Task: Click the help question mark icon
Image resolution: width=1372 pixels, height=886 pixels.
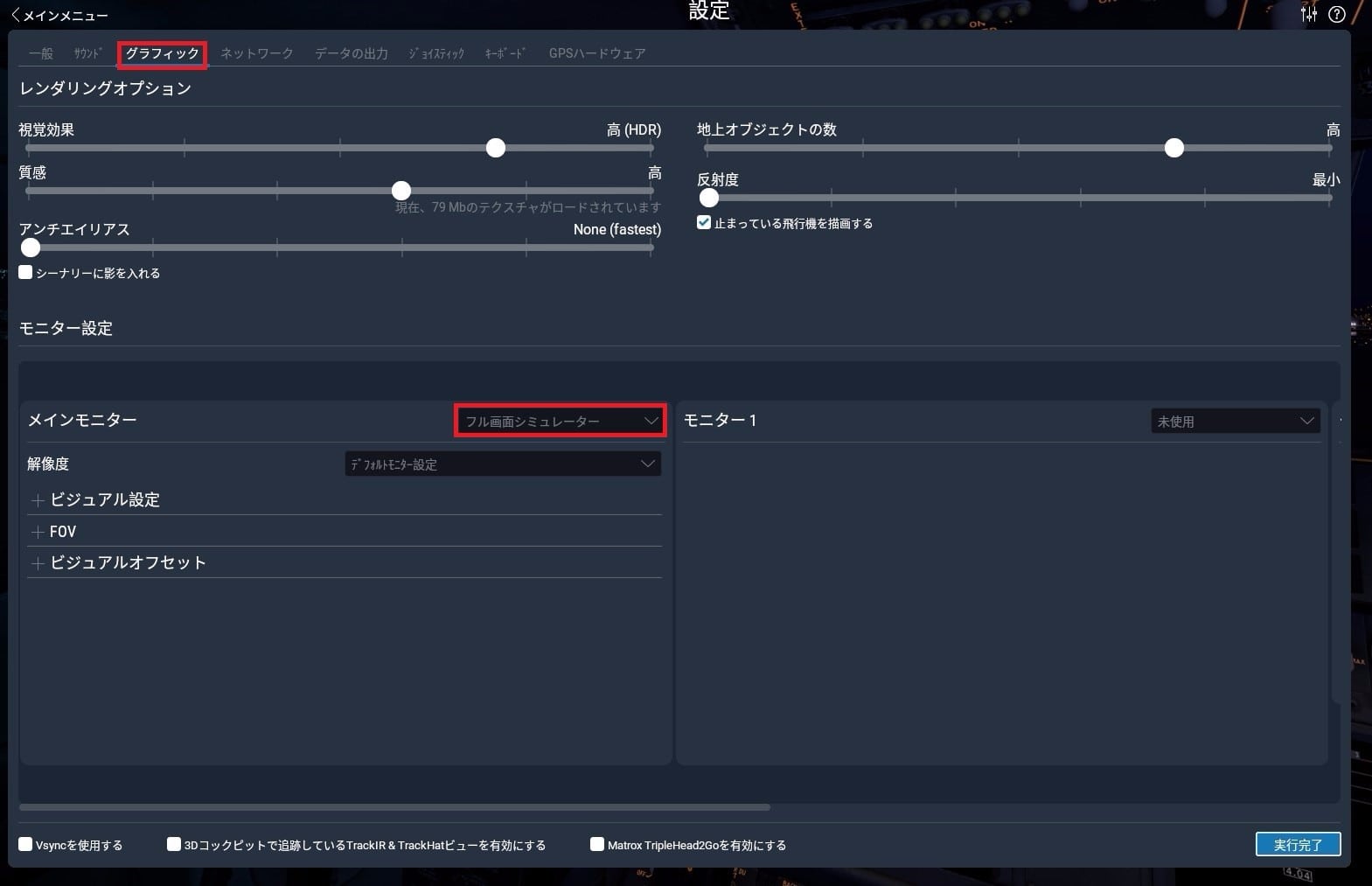Action: click(x=1337, y=14)
